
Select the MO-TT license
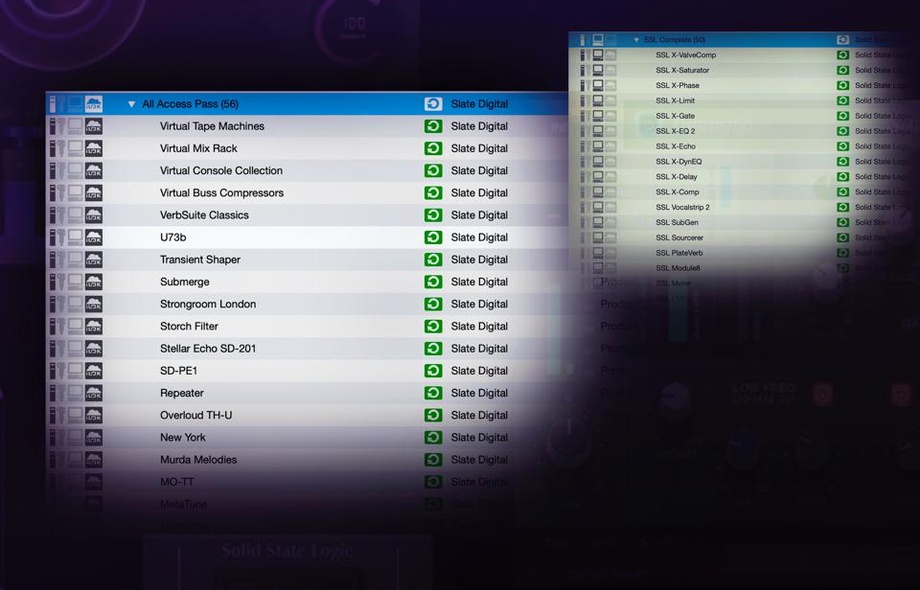point(177,482)
